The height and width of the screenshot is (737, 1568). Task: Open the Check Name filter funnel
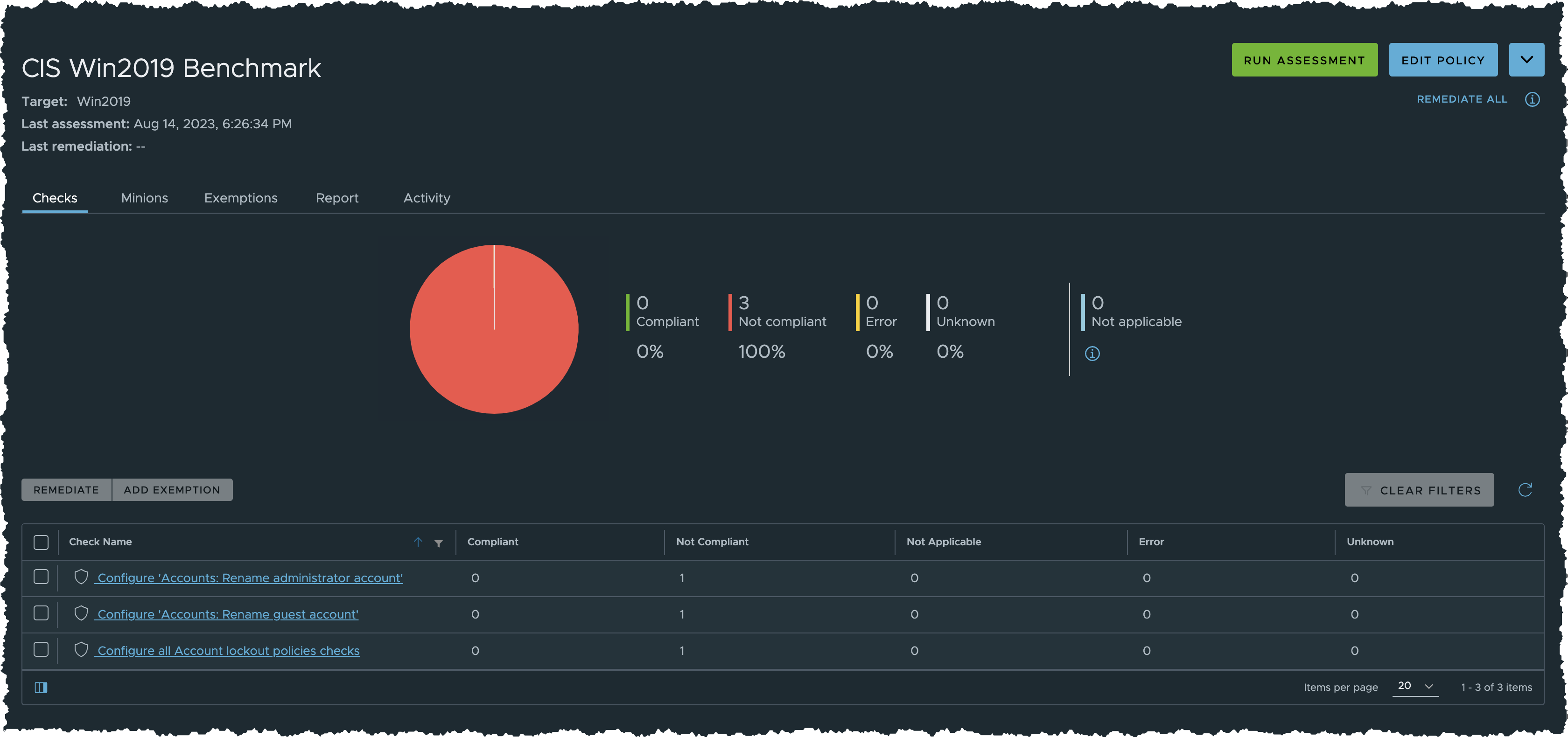[x=438, y=543]
